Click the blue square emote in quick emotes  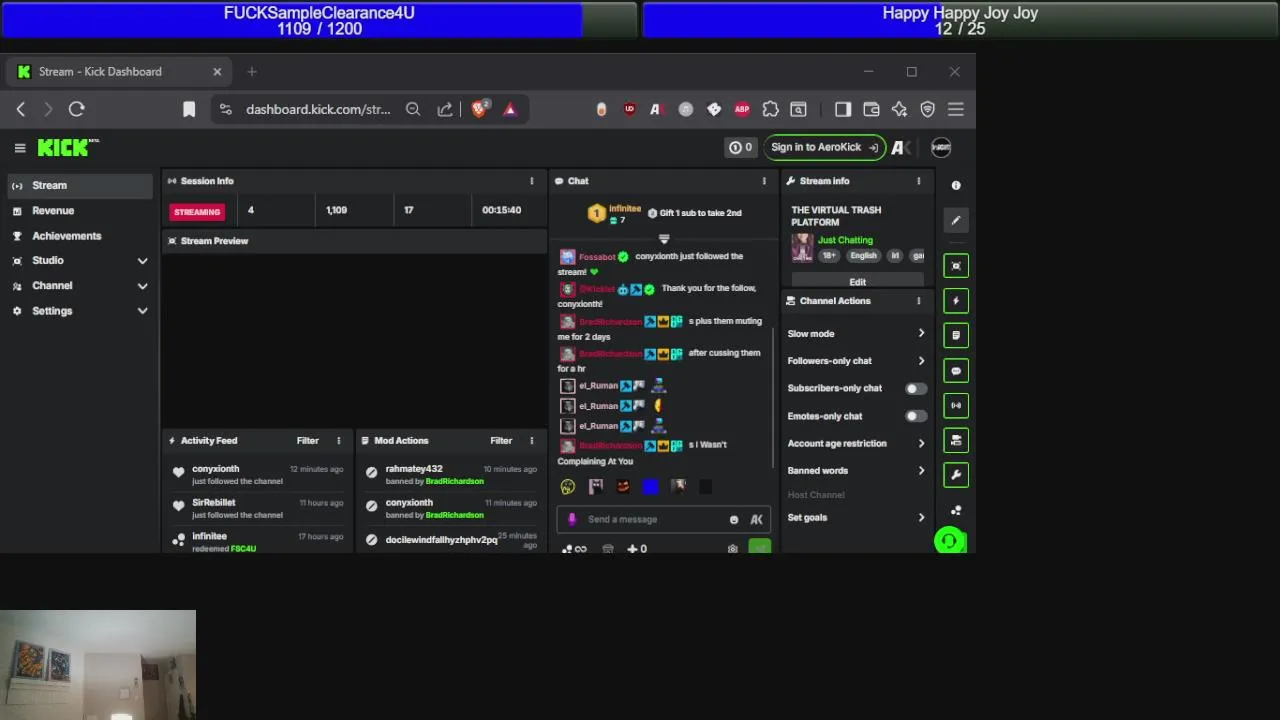click(650, 487)
